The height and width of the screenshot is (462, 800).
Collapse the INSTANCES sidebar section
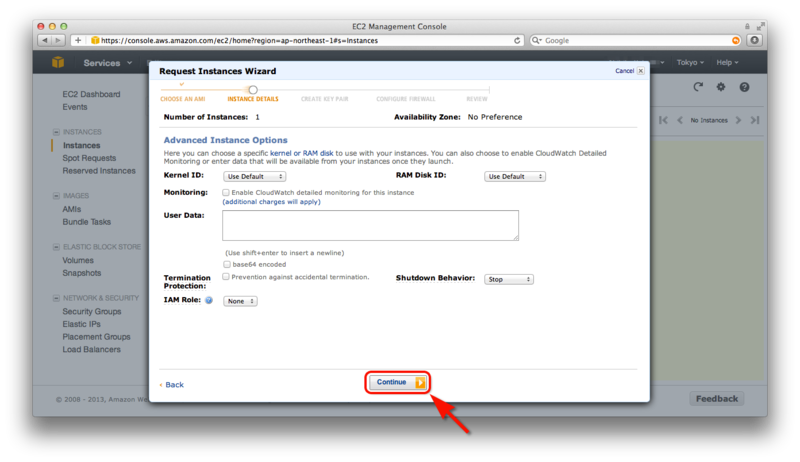56,132
